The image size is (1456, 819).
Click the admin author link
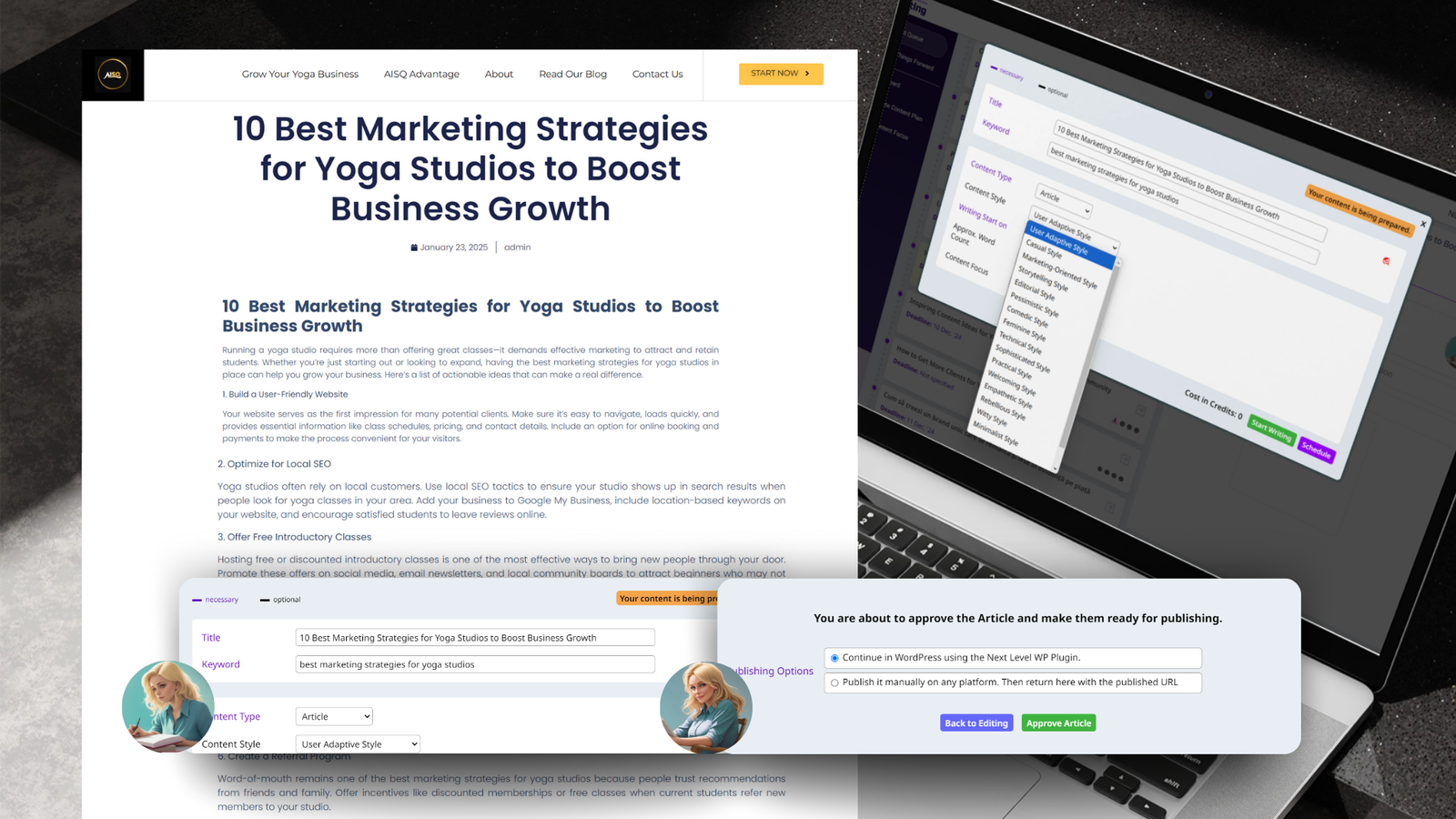coord(517,248)
